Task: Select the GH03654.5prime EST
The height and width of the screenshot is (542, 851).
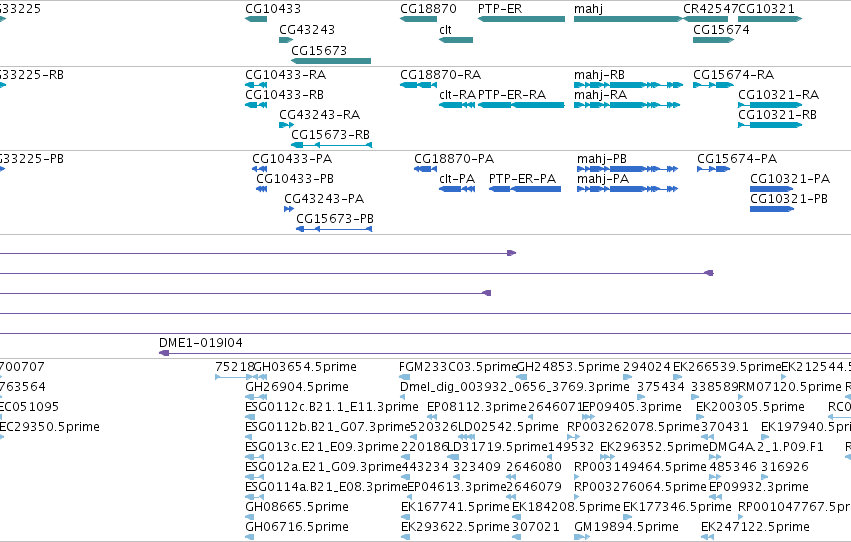Action: 259,377
